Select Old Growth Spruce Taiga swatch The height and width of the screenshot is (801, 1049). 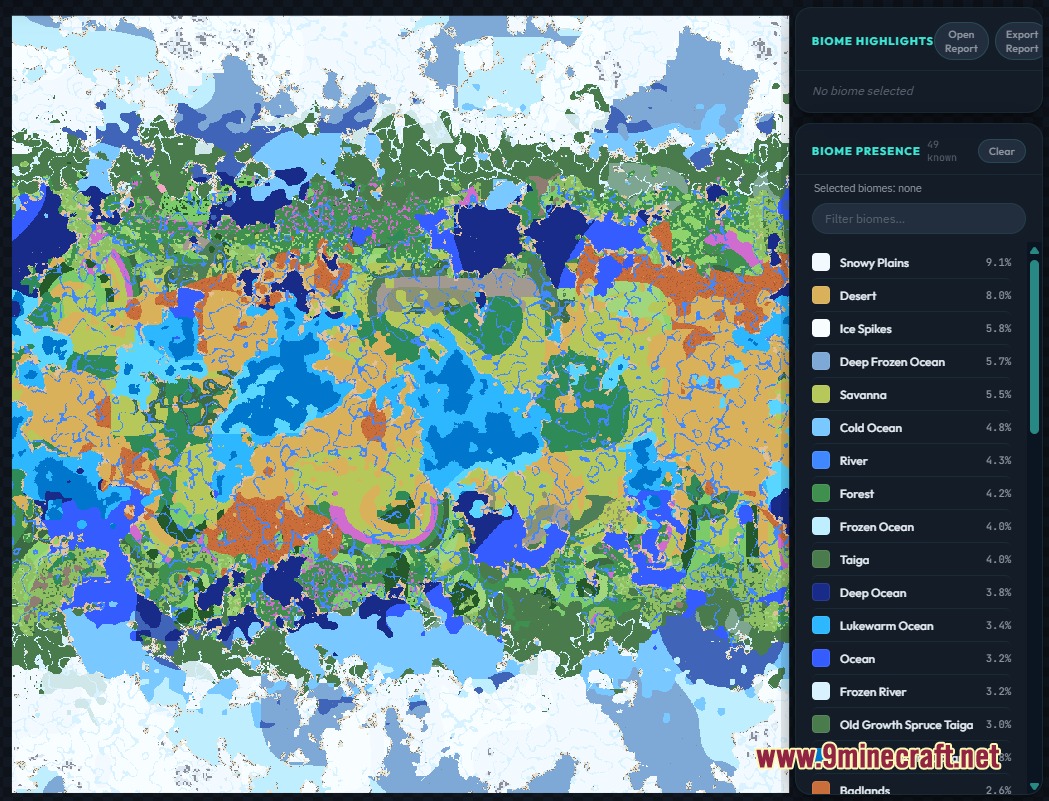click(x=821, y=725)
